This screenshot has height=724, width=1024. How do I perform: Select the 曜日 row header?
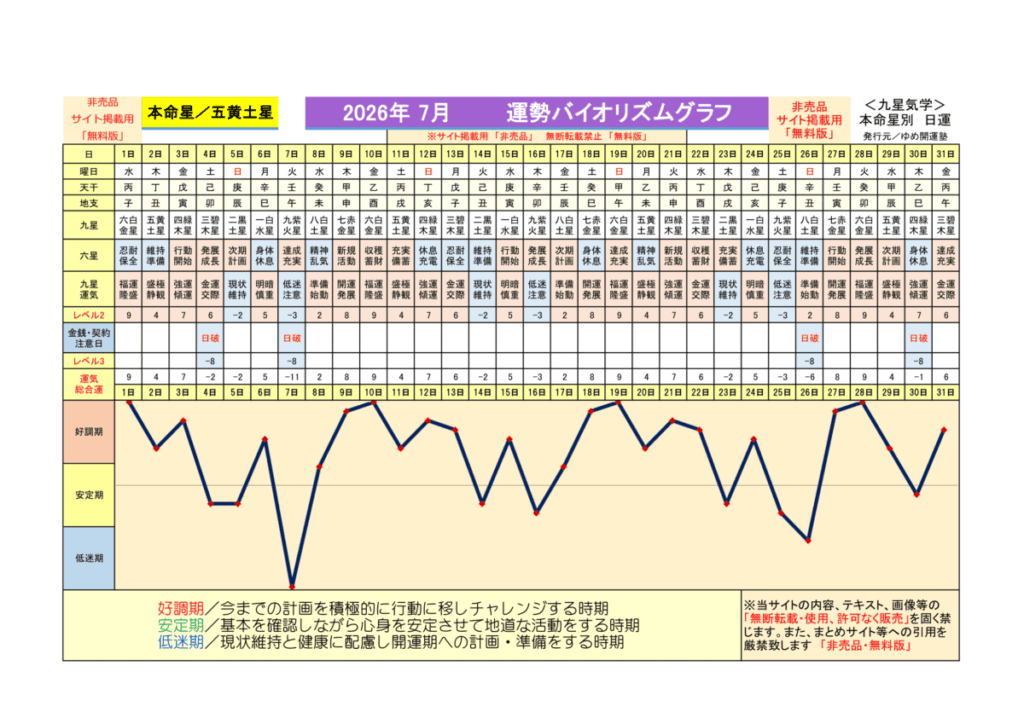(x=89, y=171)
